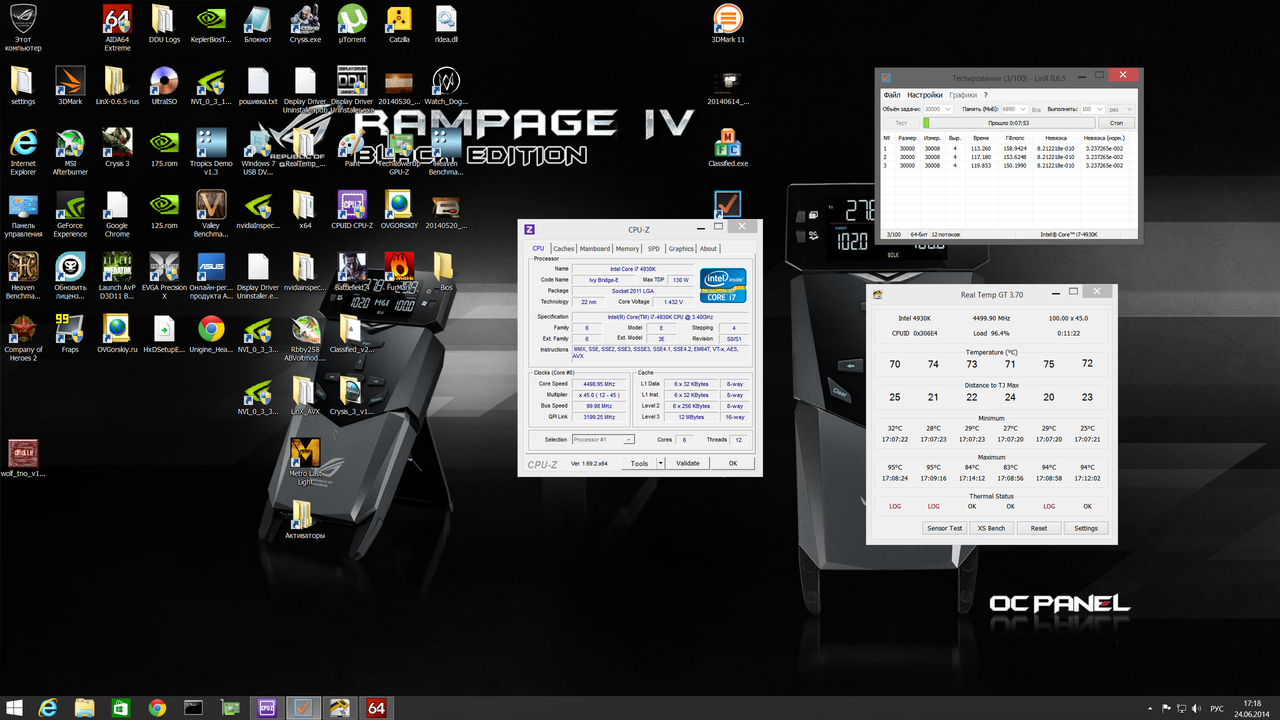1280x720 pixels.
Task: Open the Company of Heroes 2 shortcut
Action: pos(23,337)
